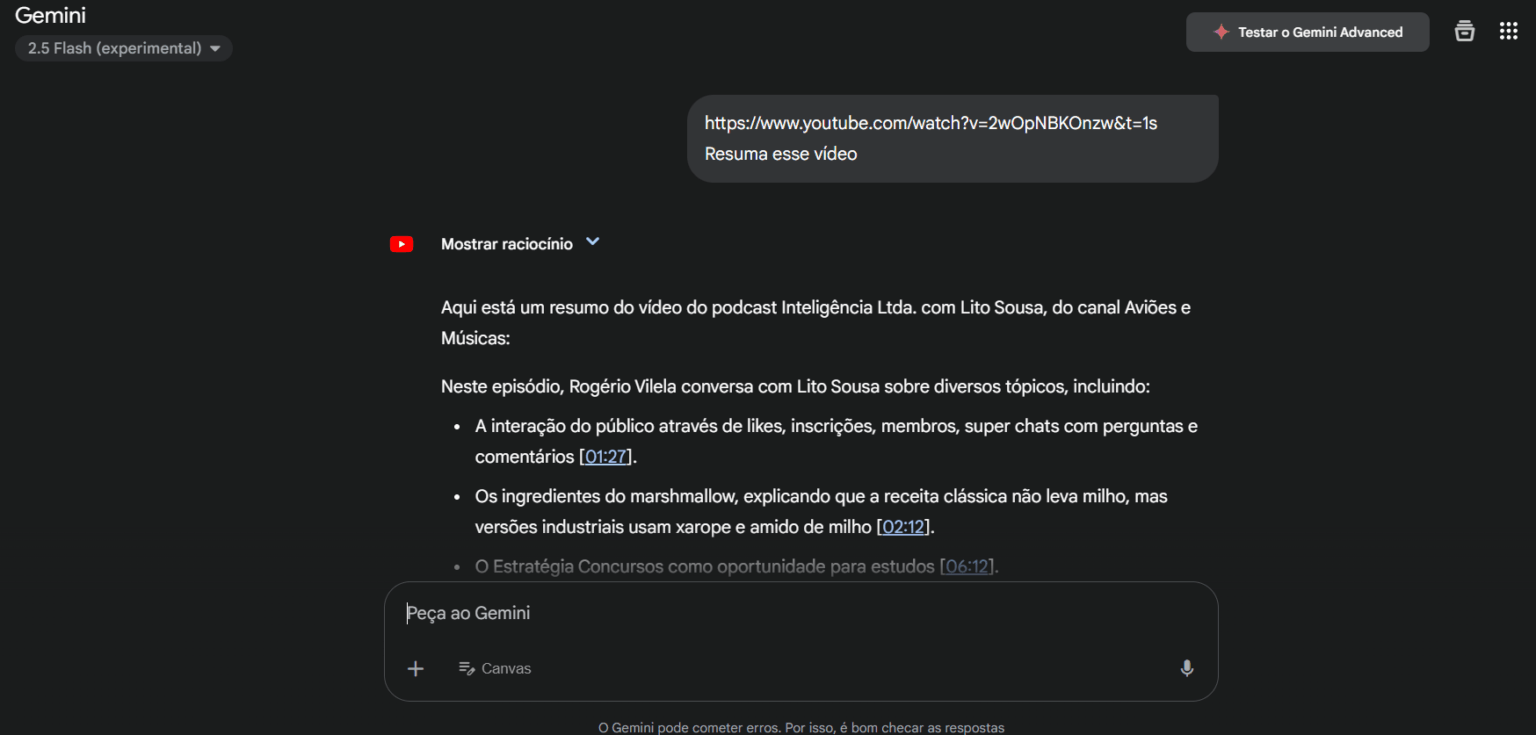Open the 2.5 Flash model selector
The height and width of the screenshot is (735, 1536).
[124, 48]
